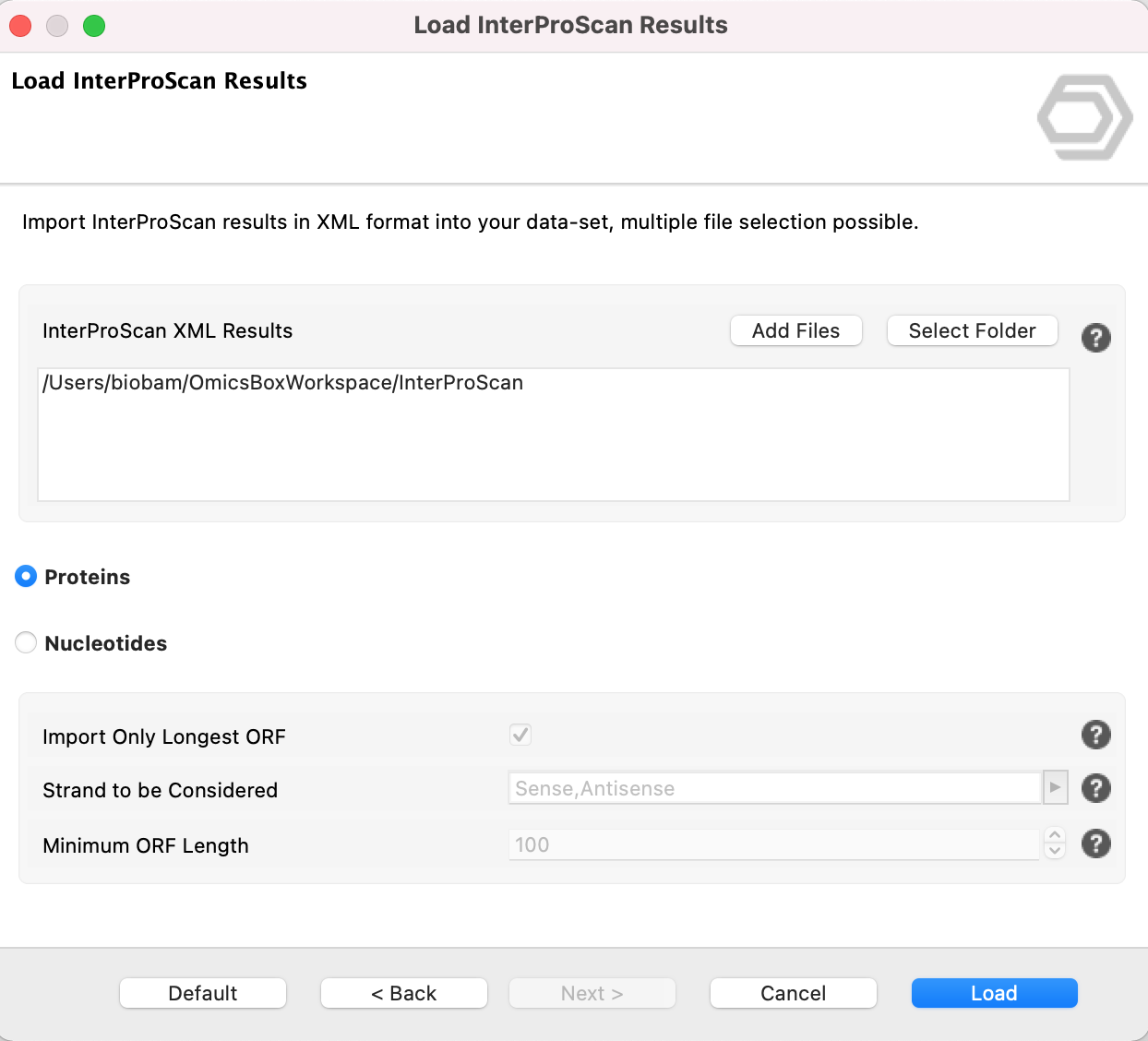Click the green zoom window button
This screenshot has width=1148, height=1041.
pyautogui.click(x=94, y=26)
